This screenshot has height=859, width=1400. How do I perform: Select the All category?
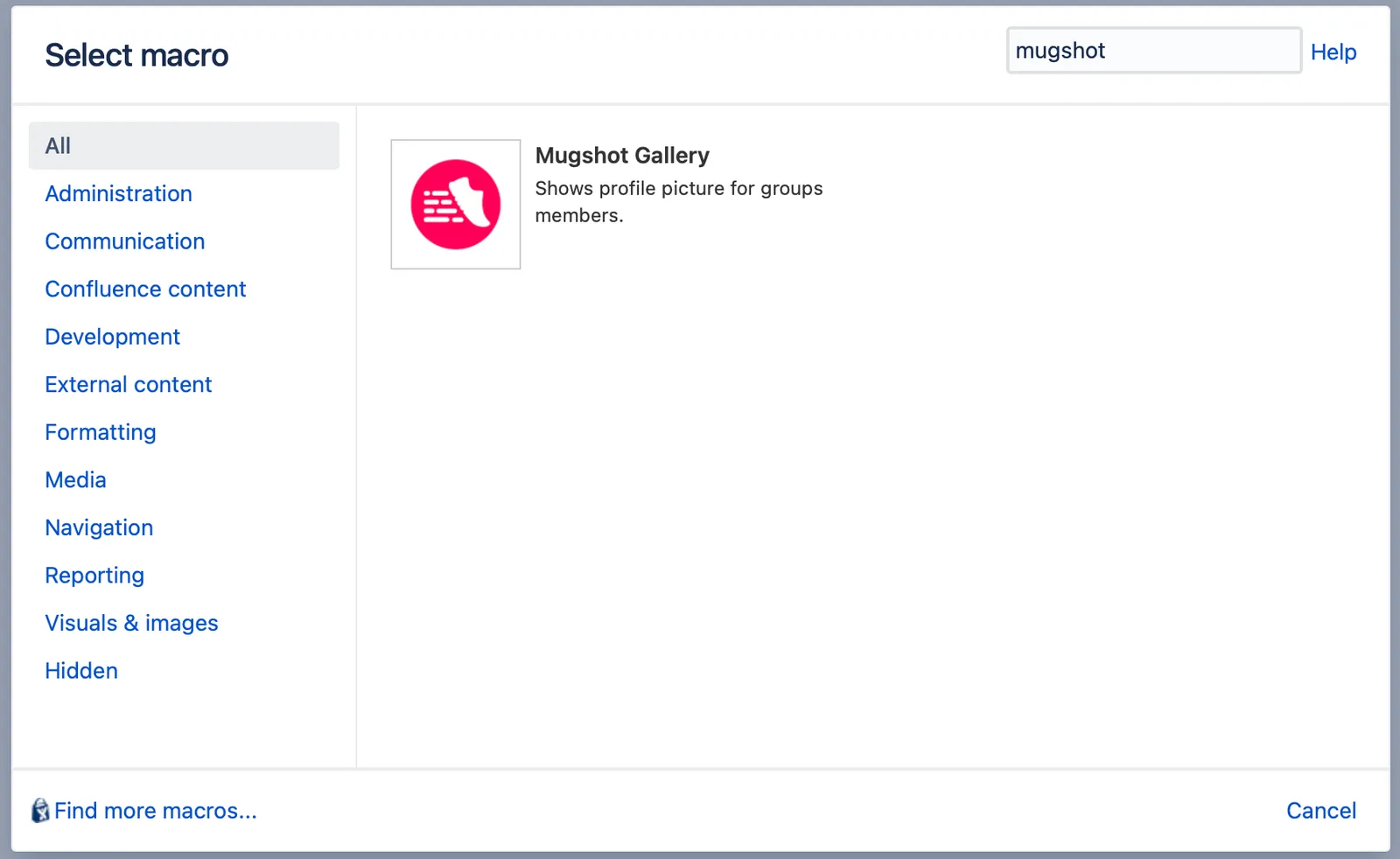click(x=184, y=145)
